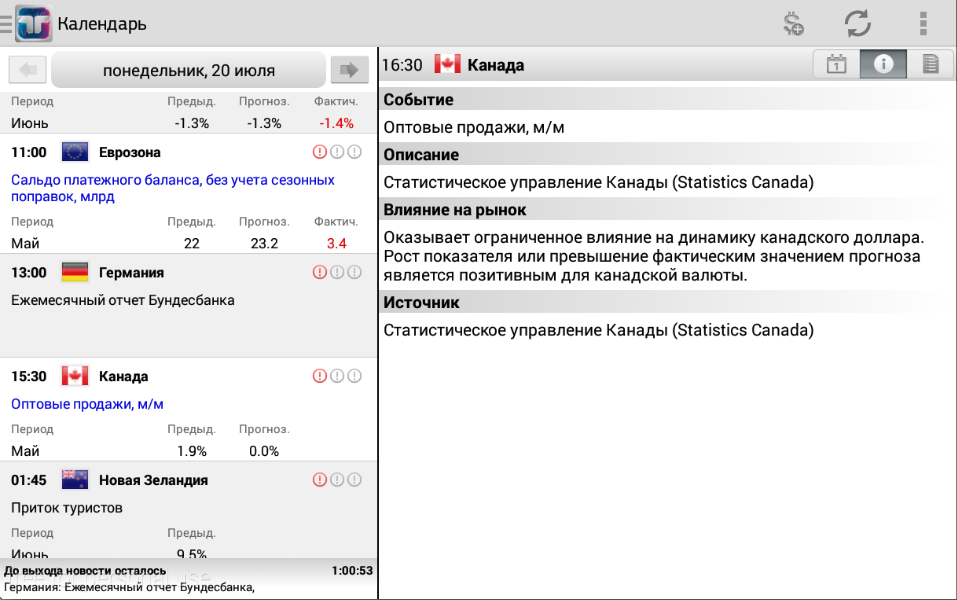The width and height of the screenshot is (957, 600).
Task: Click Новая Зеландия country name
Action: [x=153, y=480]
